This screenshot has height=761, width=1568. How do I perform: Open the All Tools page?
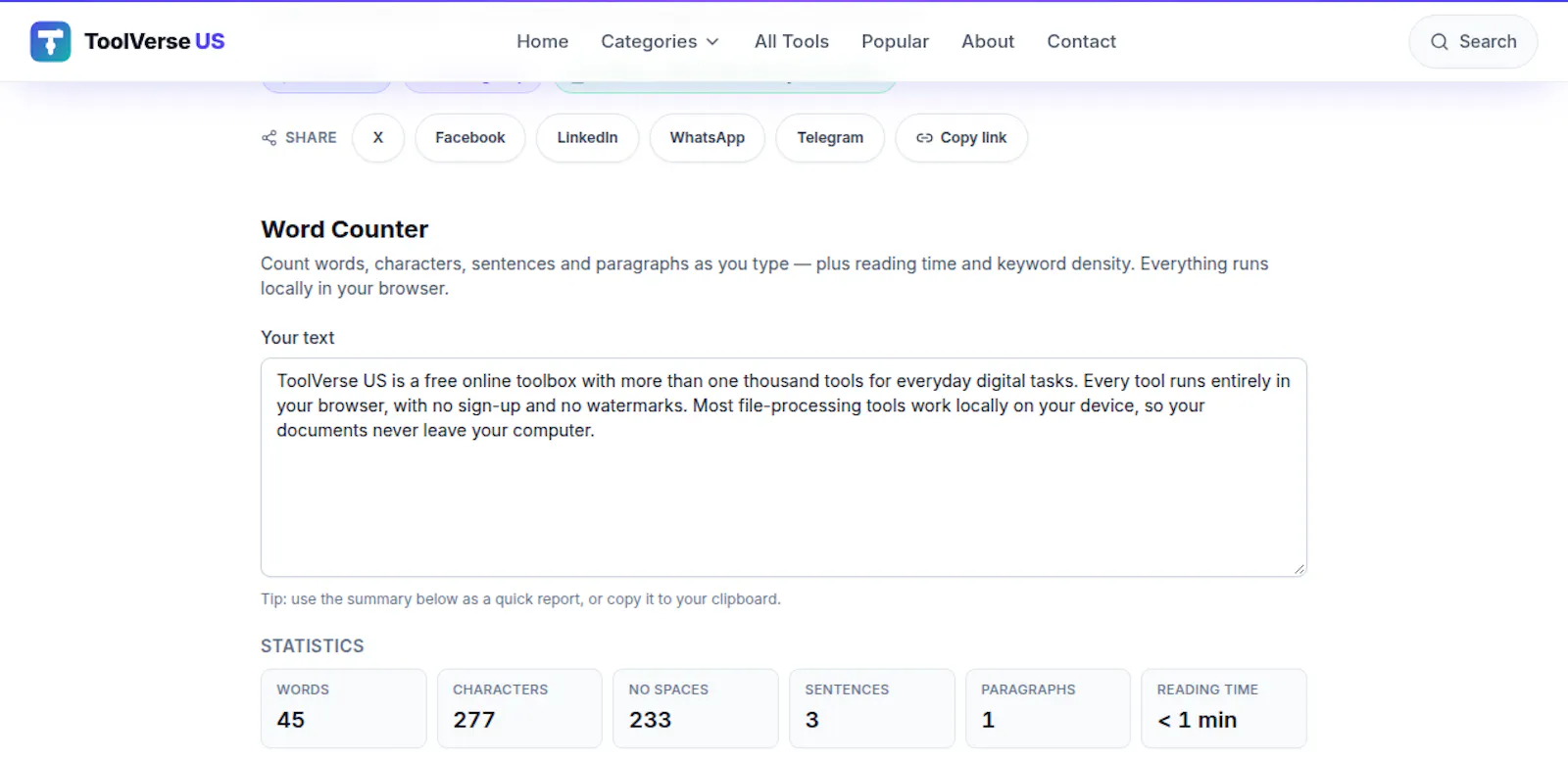click(791, 41)
